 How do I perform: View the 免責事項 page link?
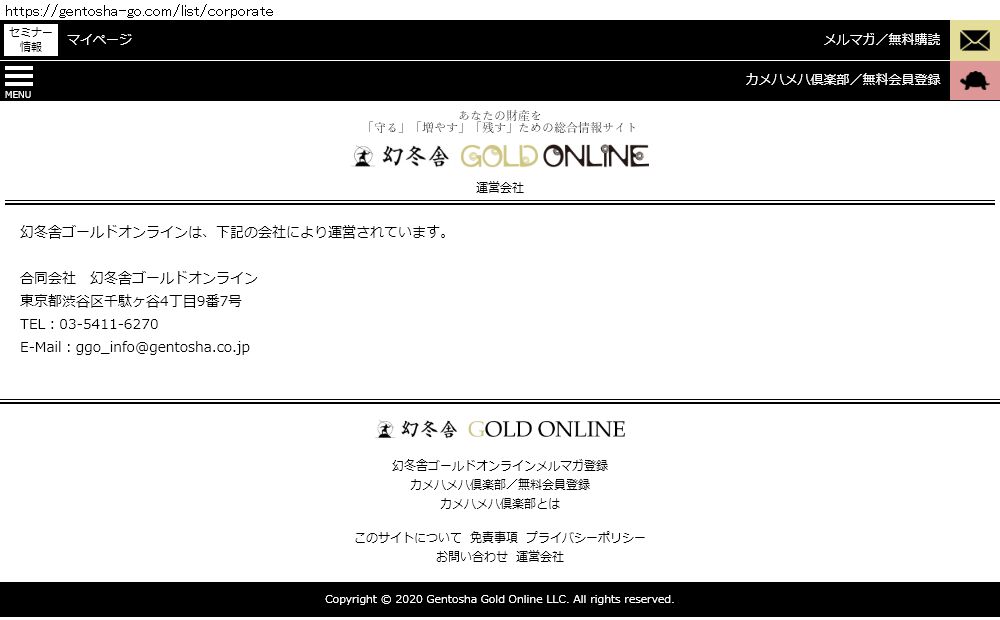(493, 537)
